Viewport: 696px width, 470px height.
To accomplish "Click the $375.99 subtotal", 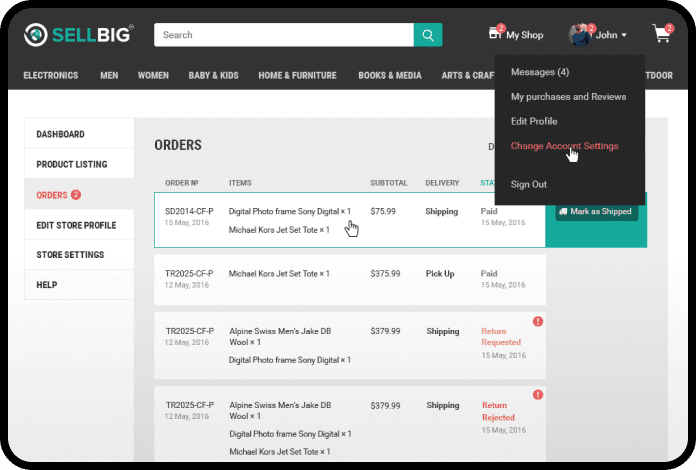I will [385, 274].
